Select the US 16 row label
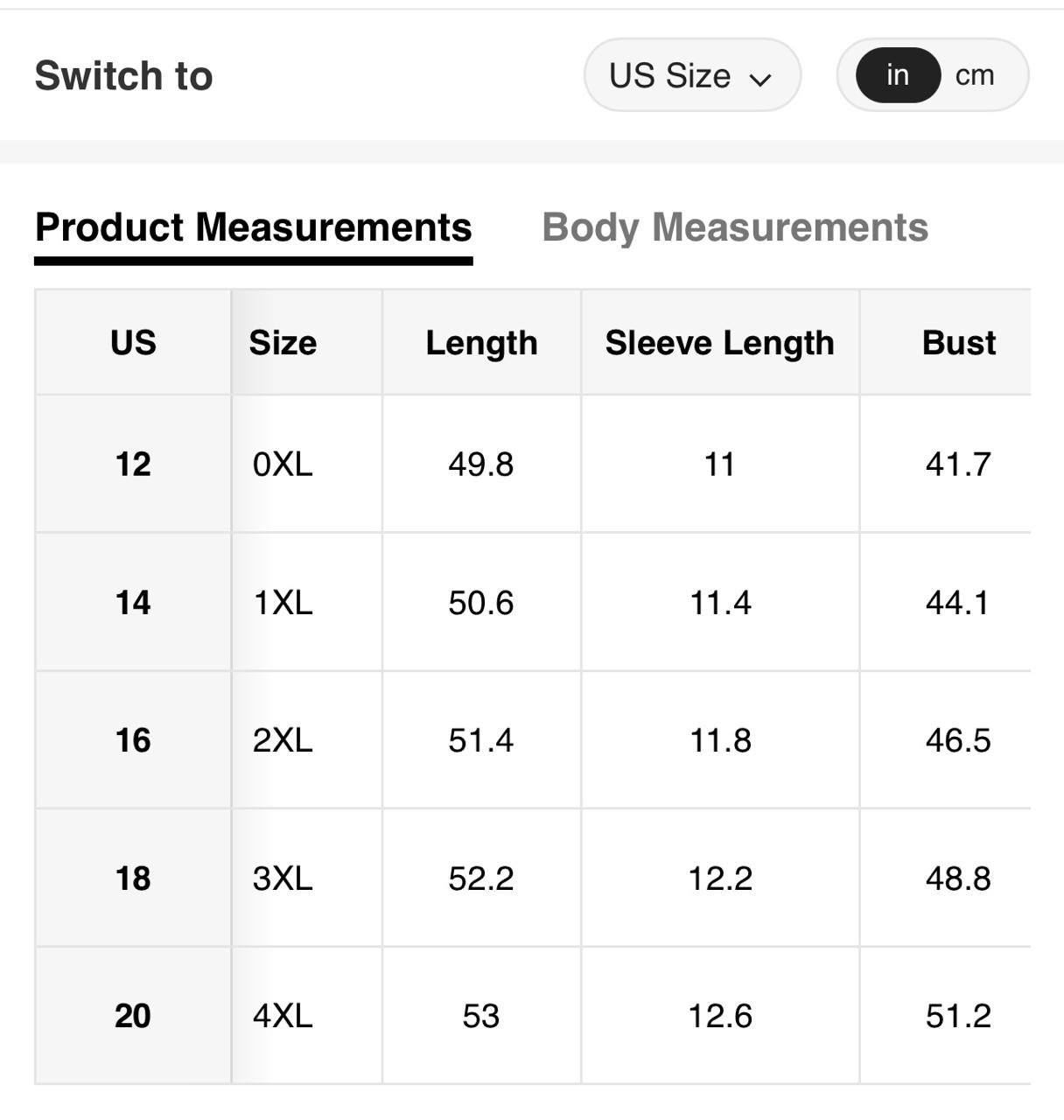 coord(133,740)
